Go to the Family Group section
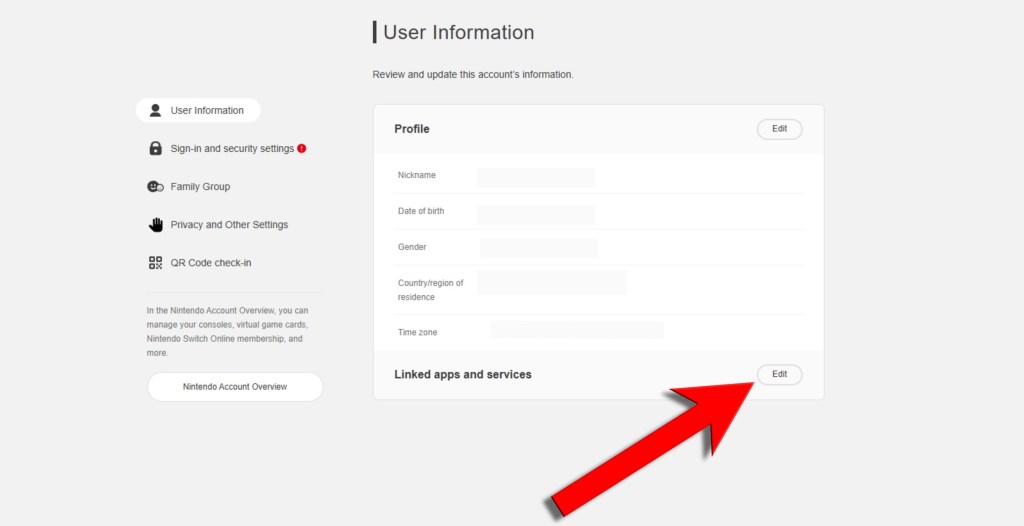The width and height of the screenshot is (1024, 526). click(x=200, y=187)
